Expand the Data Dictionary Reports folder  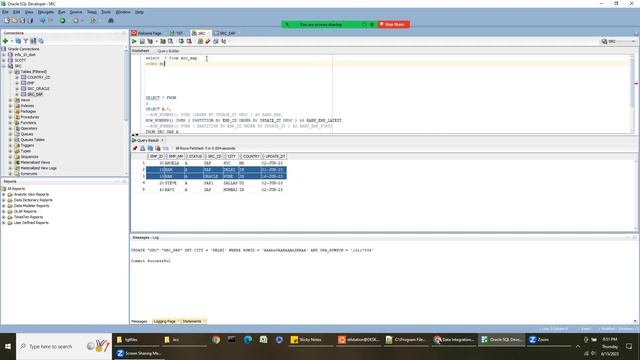4,200
